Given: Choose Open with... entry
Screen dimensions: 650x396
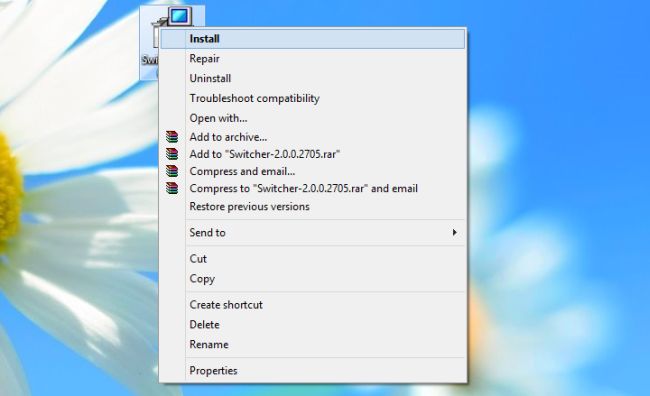Looking at the screenshot, I should pyautogui.click(x=313, y=118).
